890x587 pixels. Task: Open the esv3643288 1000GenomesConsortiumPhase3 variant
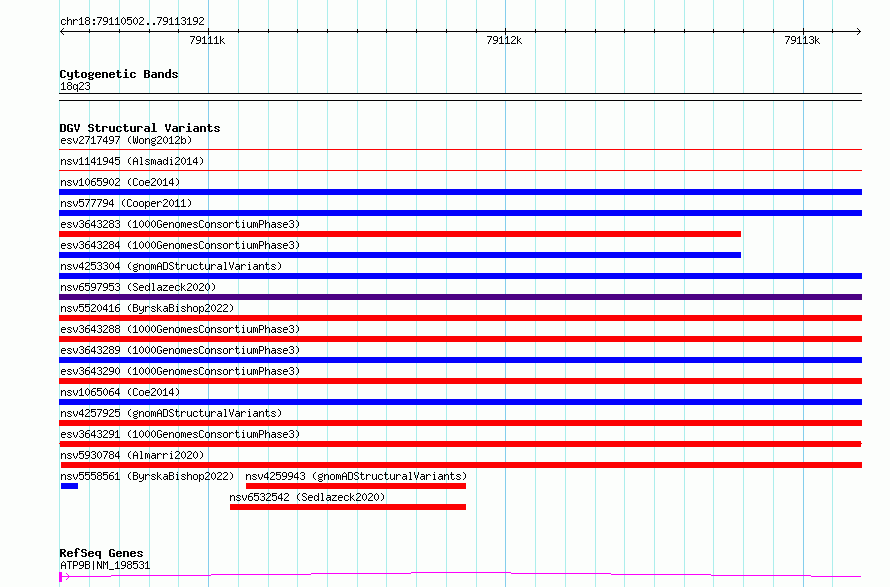(180, 329)
